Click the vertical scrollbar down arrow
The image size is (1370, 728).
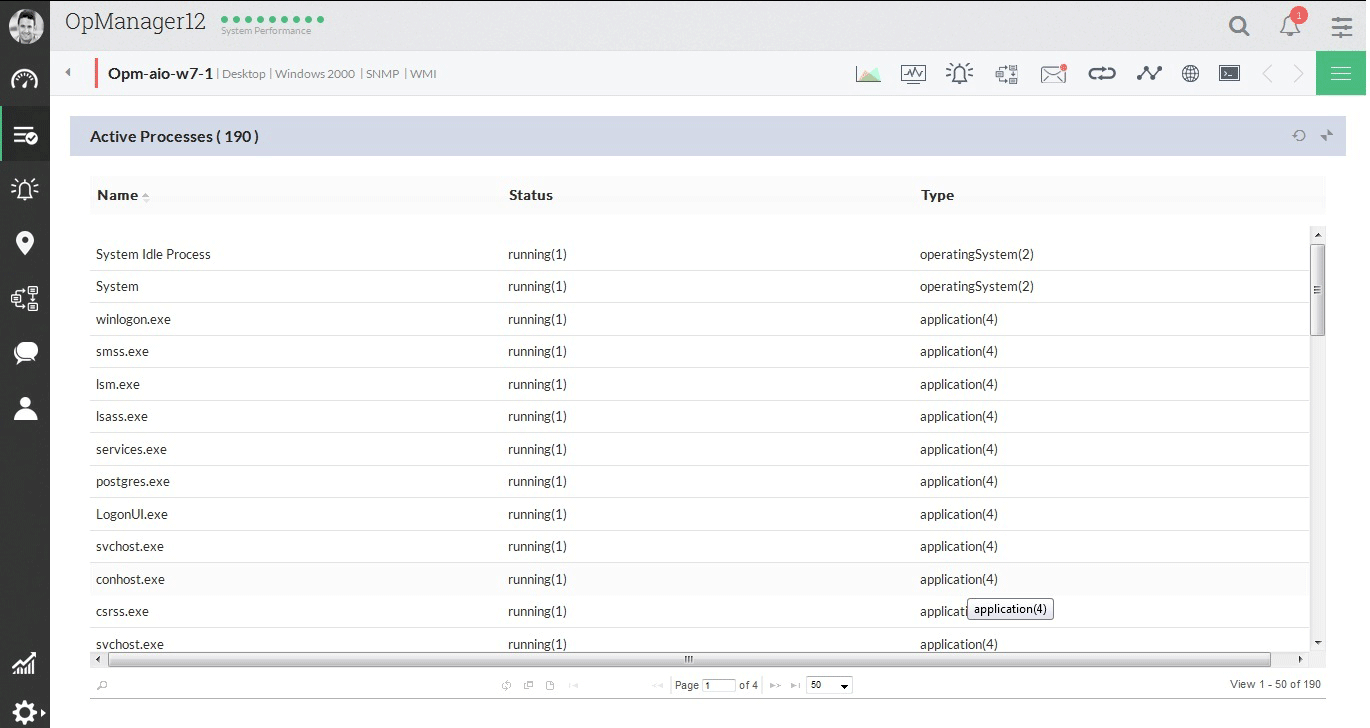click(x=1318, y=642)
